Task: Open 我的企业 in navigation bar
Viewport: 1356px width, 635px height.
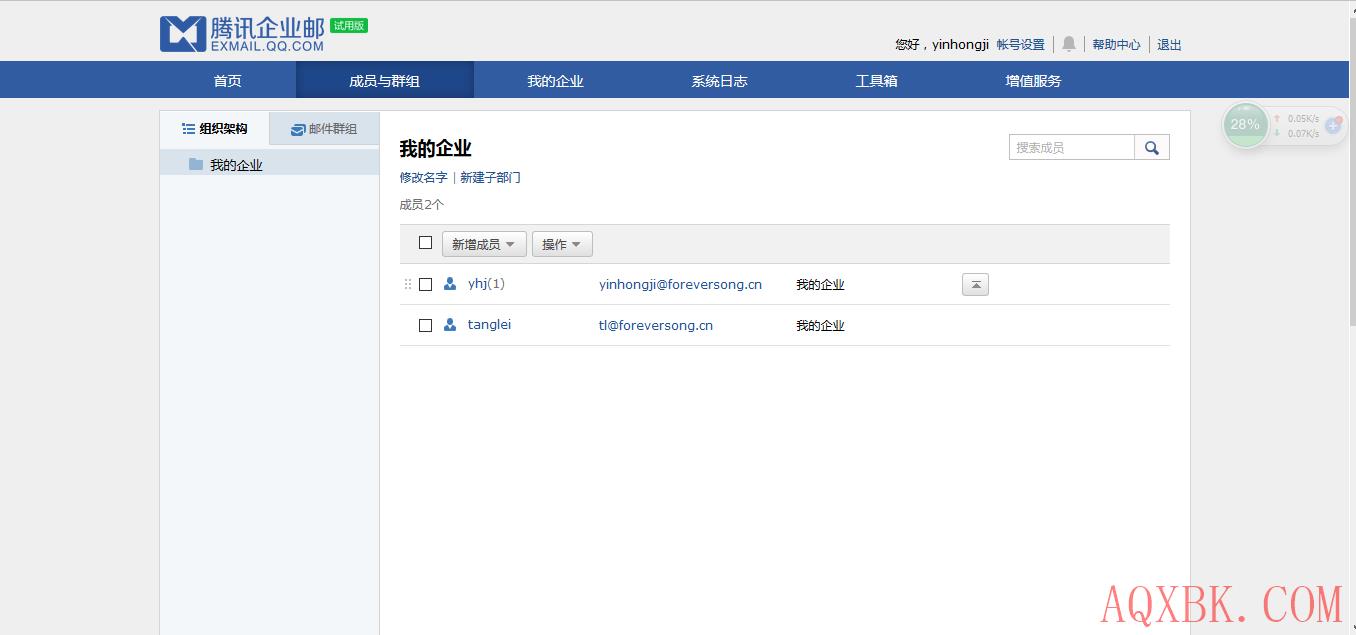Action: pos(555,80)
